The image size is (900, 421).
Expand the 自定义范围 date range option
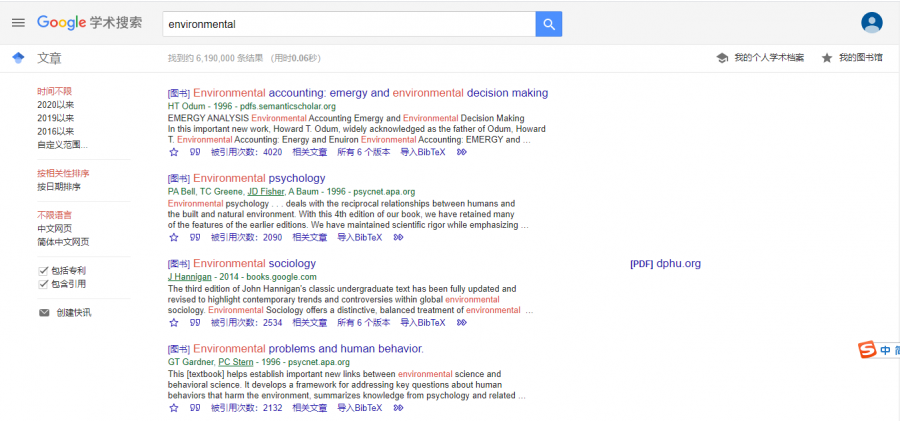click(x=62, y=145)
